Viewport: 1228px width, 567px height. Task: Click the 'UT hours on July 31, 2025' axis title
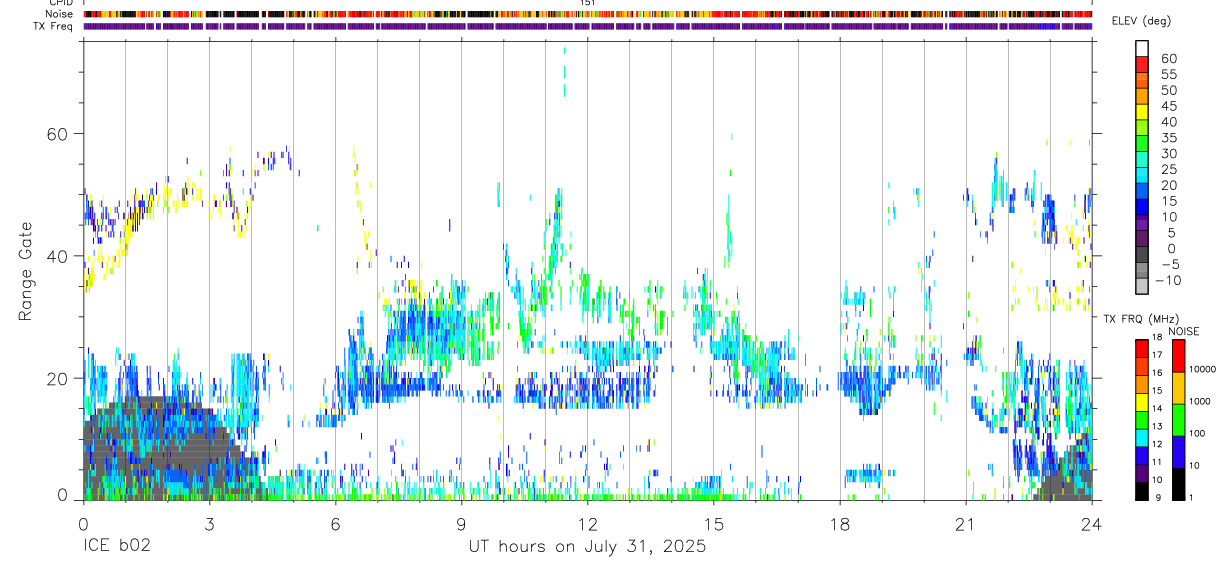587,547
